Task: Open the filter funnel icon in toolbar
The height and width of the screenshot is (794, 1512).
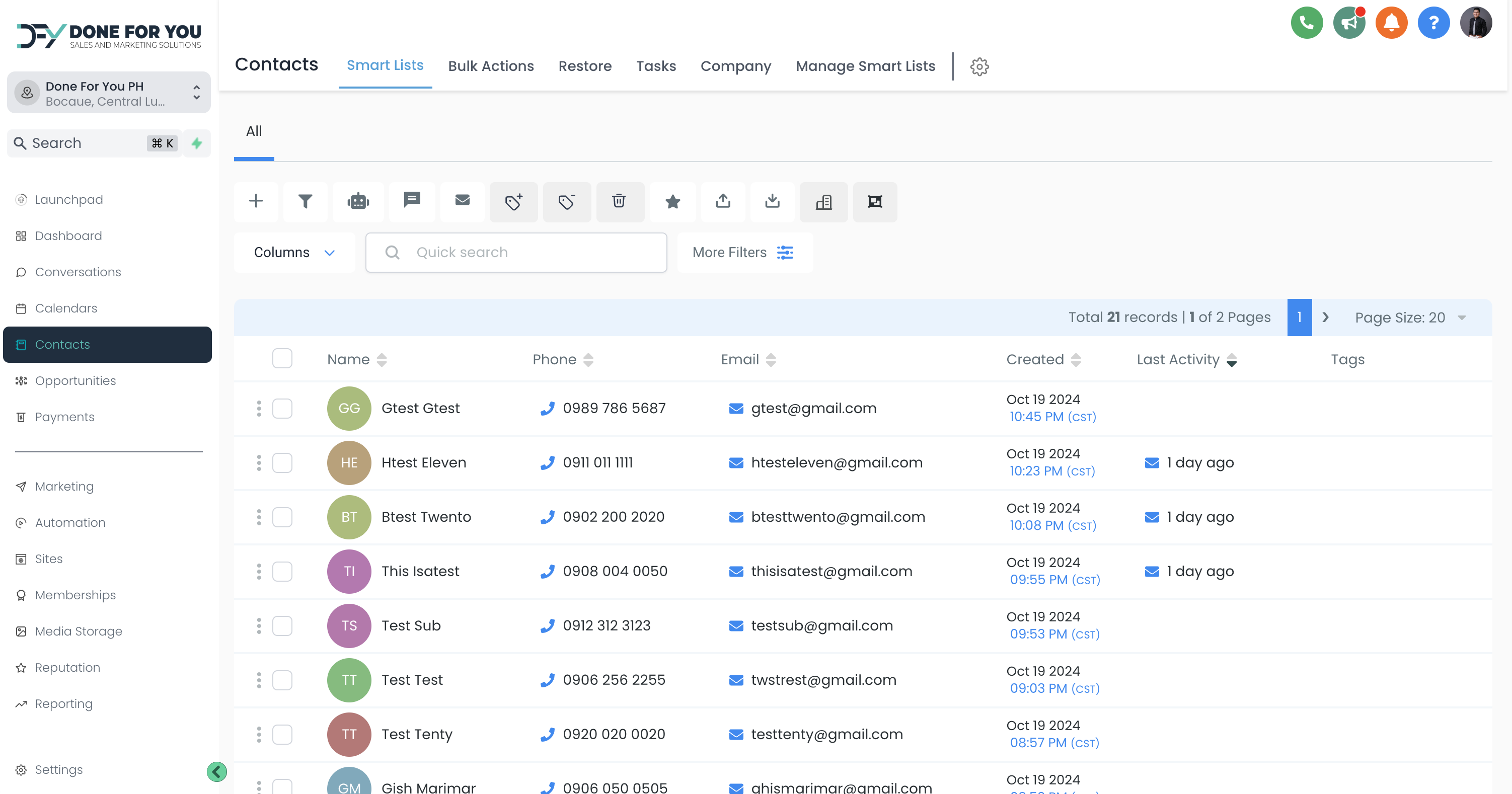Action: pos(305,201)
